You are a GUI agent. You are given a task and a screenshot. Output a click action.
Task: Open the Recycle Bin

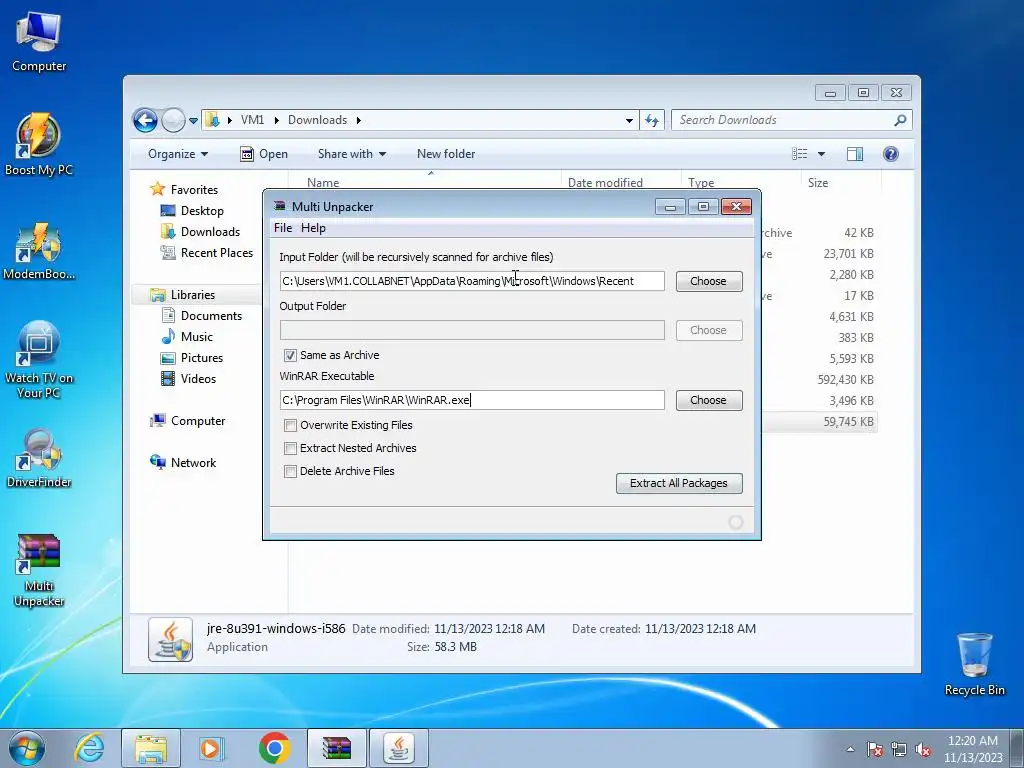tap(974, 664)
